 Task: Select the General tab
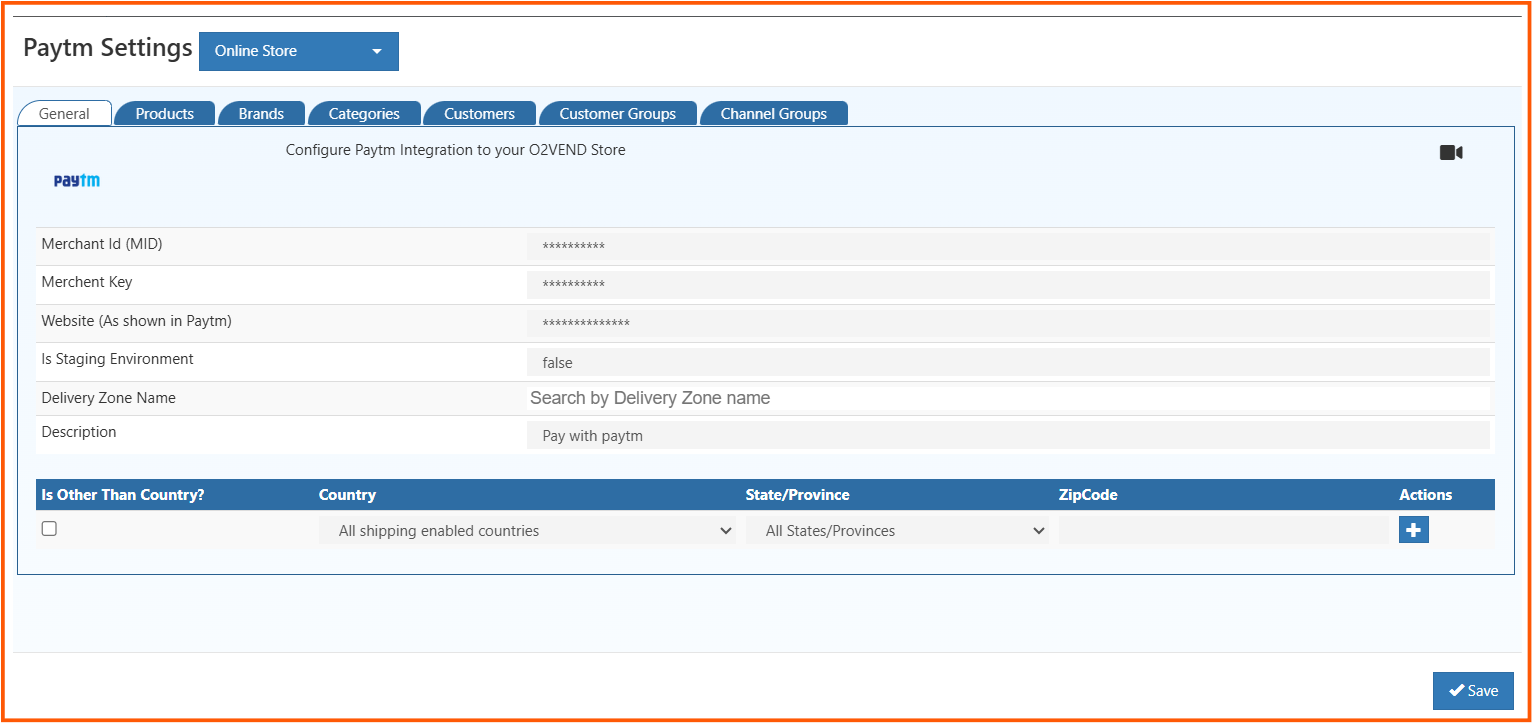tap(64, 114)
